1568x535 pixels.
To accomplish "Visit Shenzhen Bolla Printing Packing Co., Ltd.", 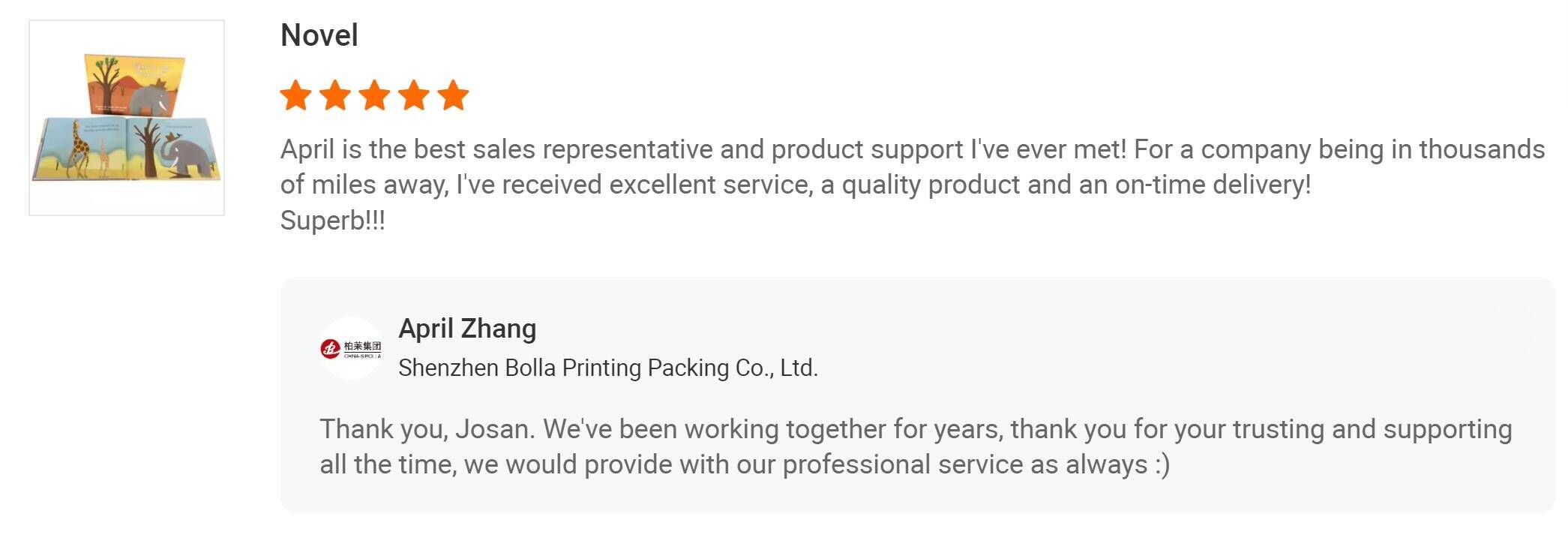I will 608,368.
